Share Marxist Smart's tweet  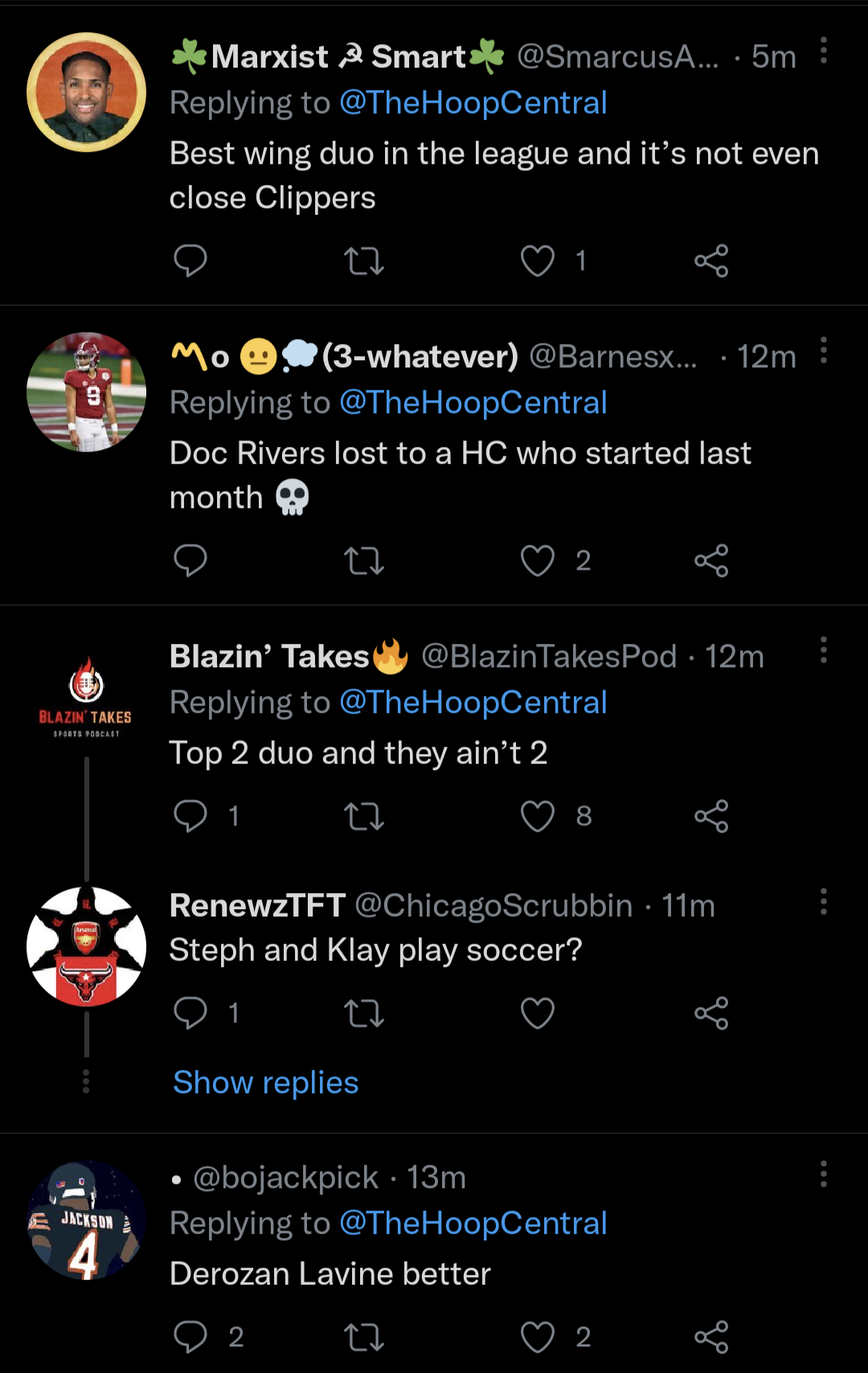pyautogui.click(x=711, y=260)
